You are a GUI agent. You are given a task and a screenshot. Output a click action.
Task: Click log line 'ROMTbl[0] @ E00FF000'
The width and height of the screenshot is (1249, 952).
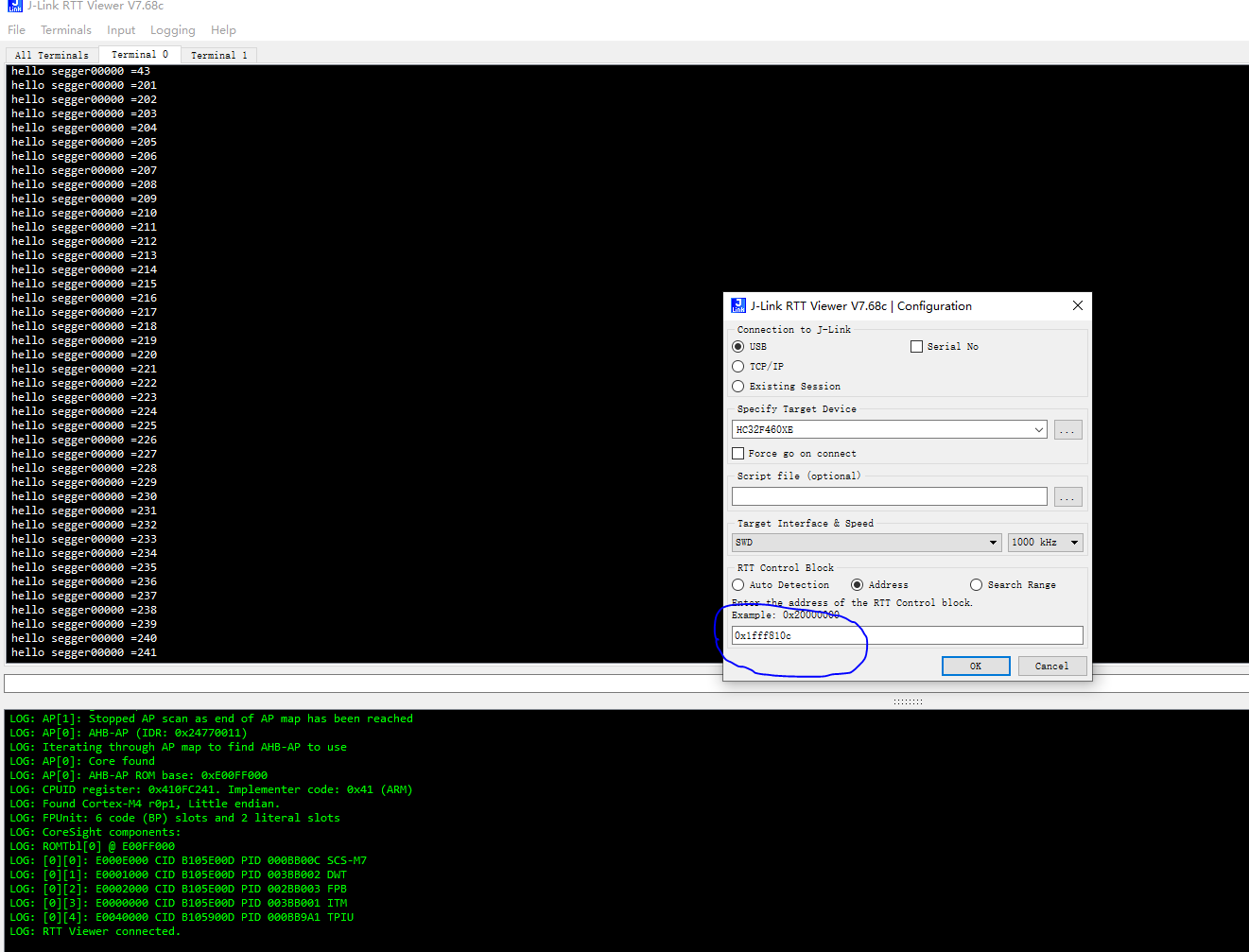[92, 846]
